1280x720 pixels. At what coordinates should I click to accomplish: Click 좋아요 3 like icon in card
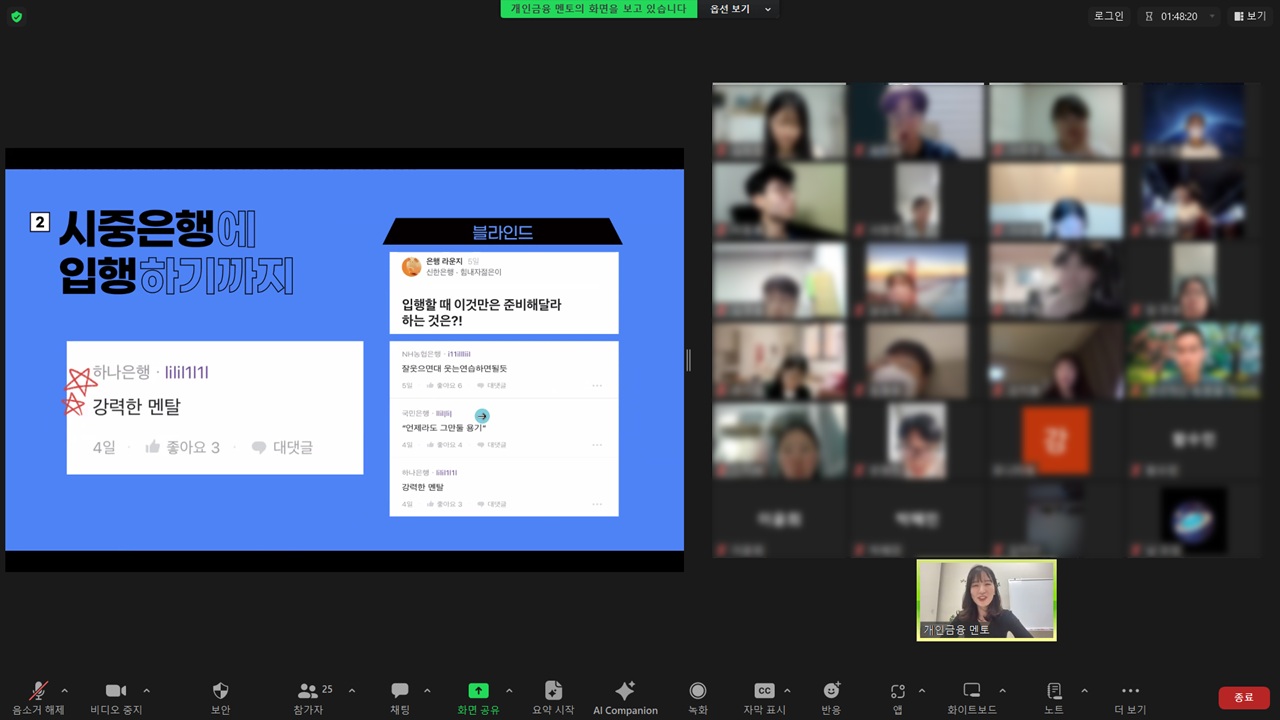click(153, 447)
